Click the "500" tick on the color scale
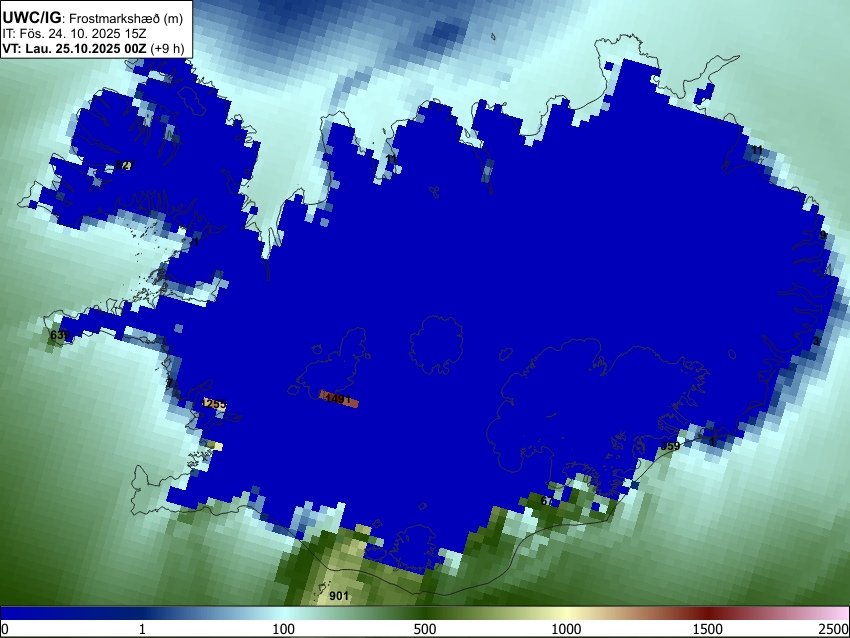Screen dimensions: 850x638 [x=424, y=629]
